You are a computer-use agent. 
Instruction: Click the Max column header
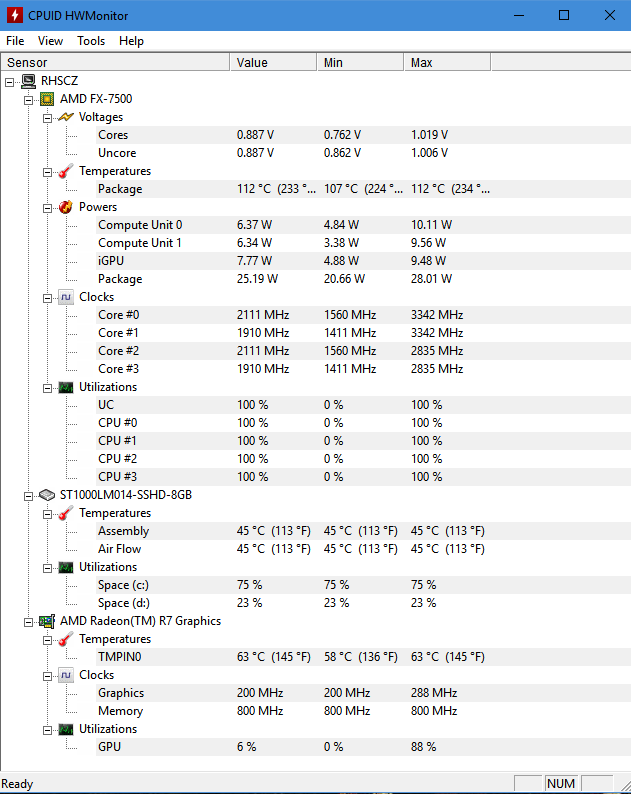coord(447,63)
